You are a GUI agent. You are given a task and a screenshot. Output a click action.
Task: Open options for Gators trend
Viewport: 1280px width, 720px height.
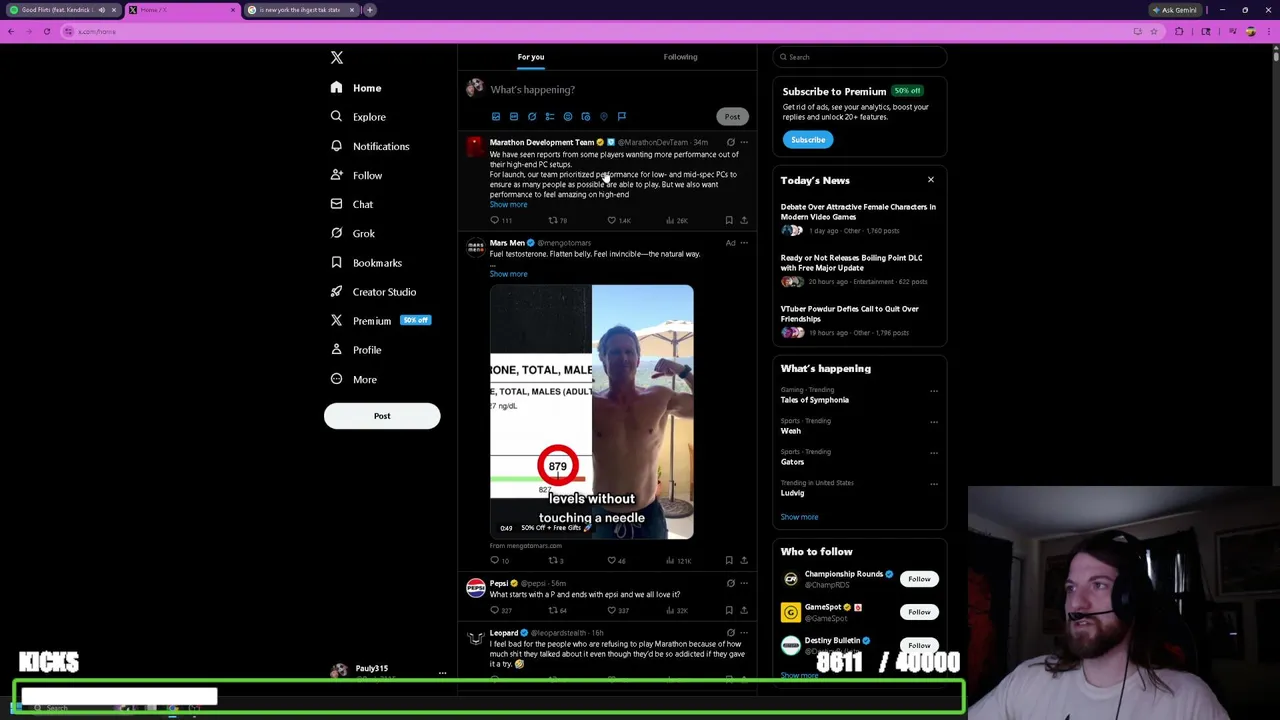pos(934,453)
